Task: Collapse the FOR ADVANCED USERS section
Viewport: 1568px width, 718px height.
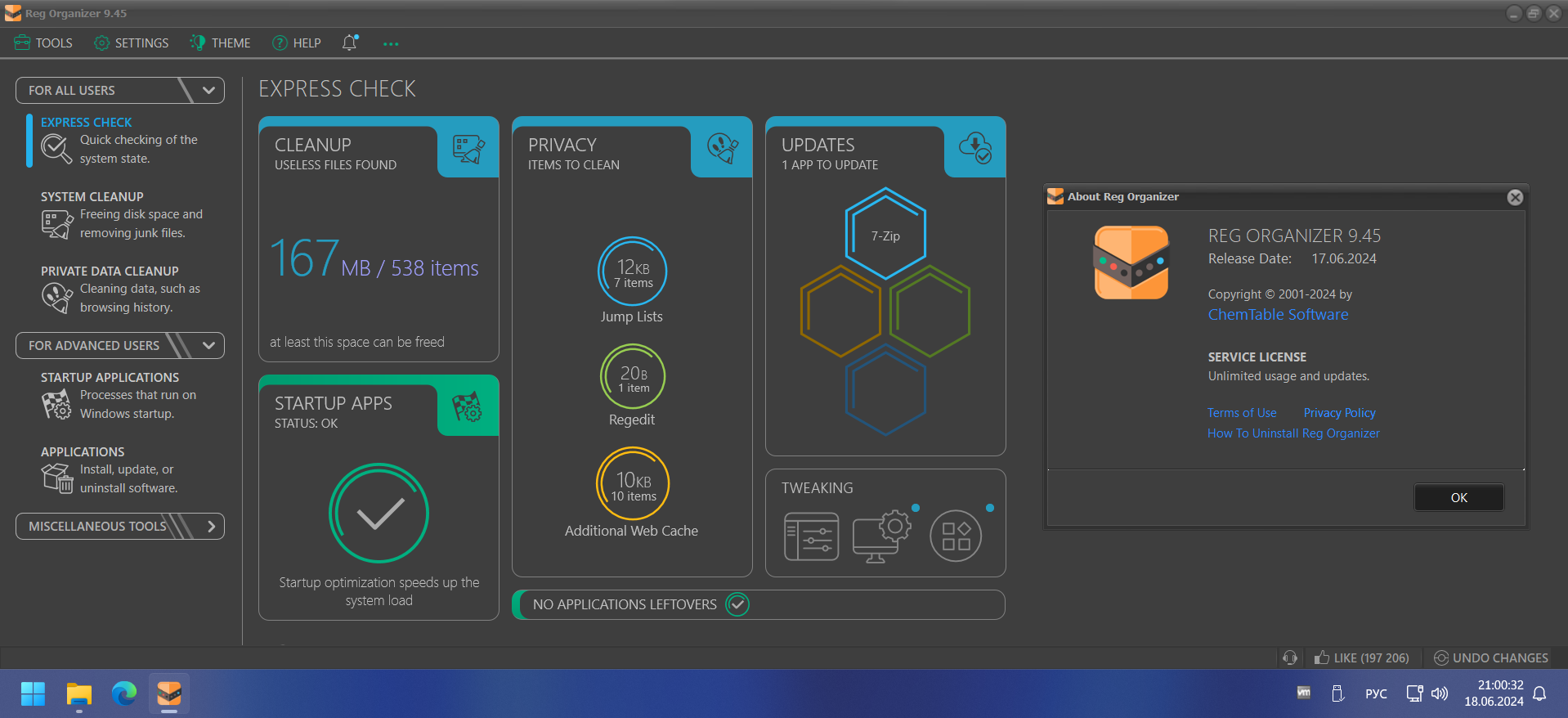Action: [x=120, y=345]
